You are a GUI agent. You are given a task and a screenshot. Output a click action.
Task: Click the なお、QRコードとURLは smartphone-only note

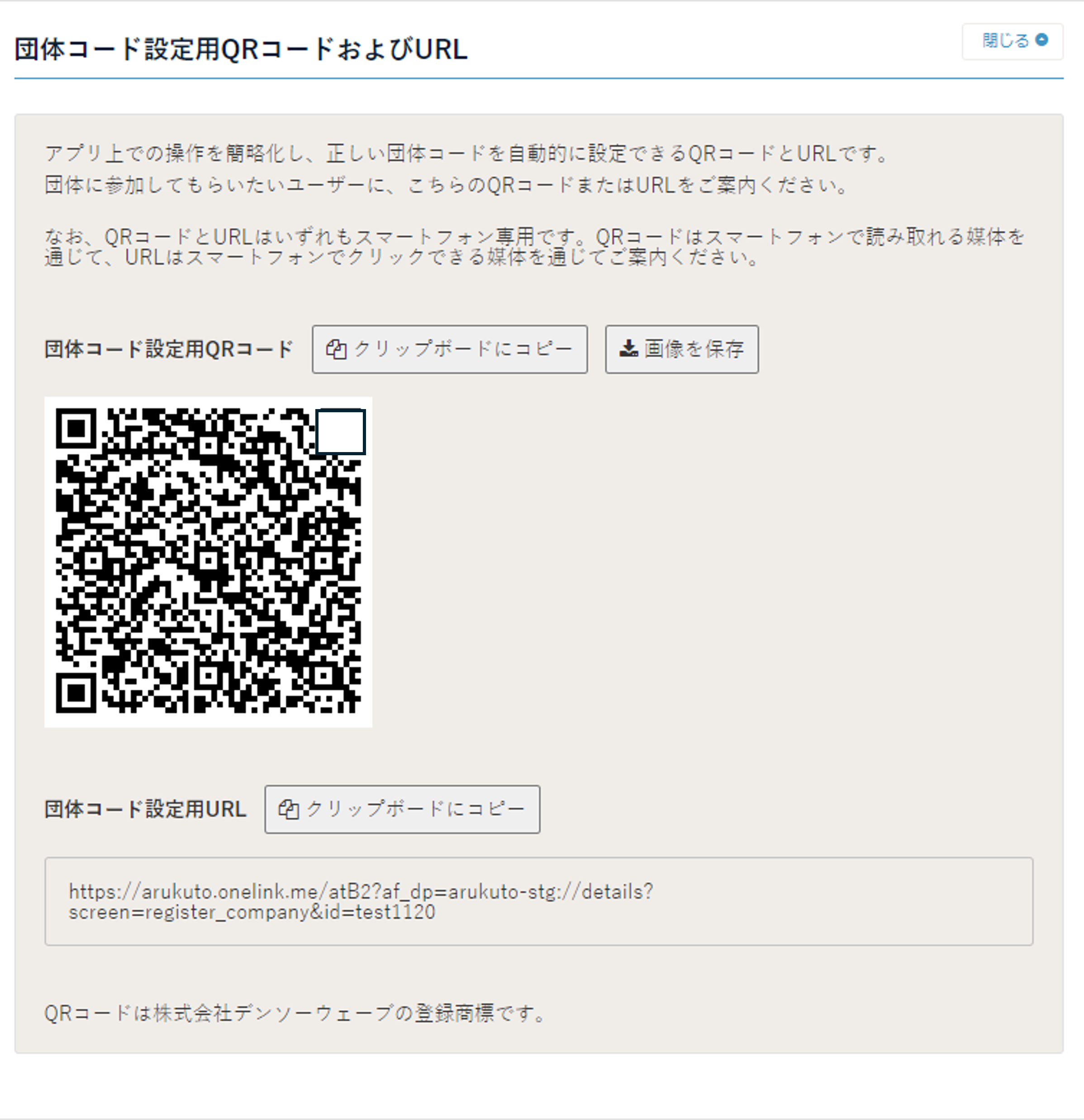coord(534,247)
